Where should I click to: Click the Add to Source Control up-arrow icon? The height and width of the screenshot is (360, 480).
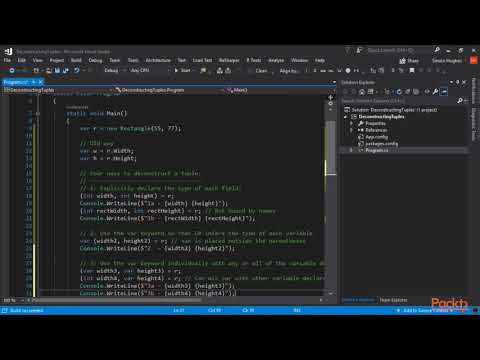[x=398, y=310]
